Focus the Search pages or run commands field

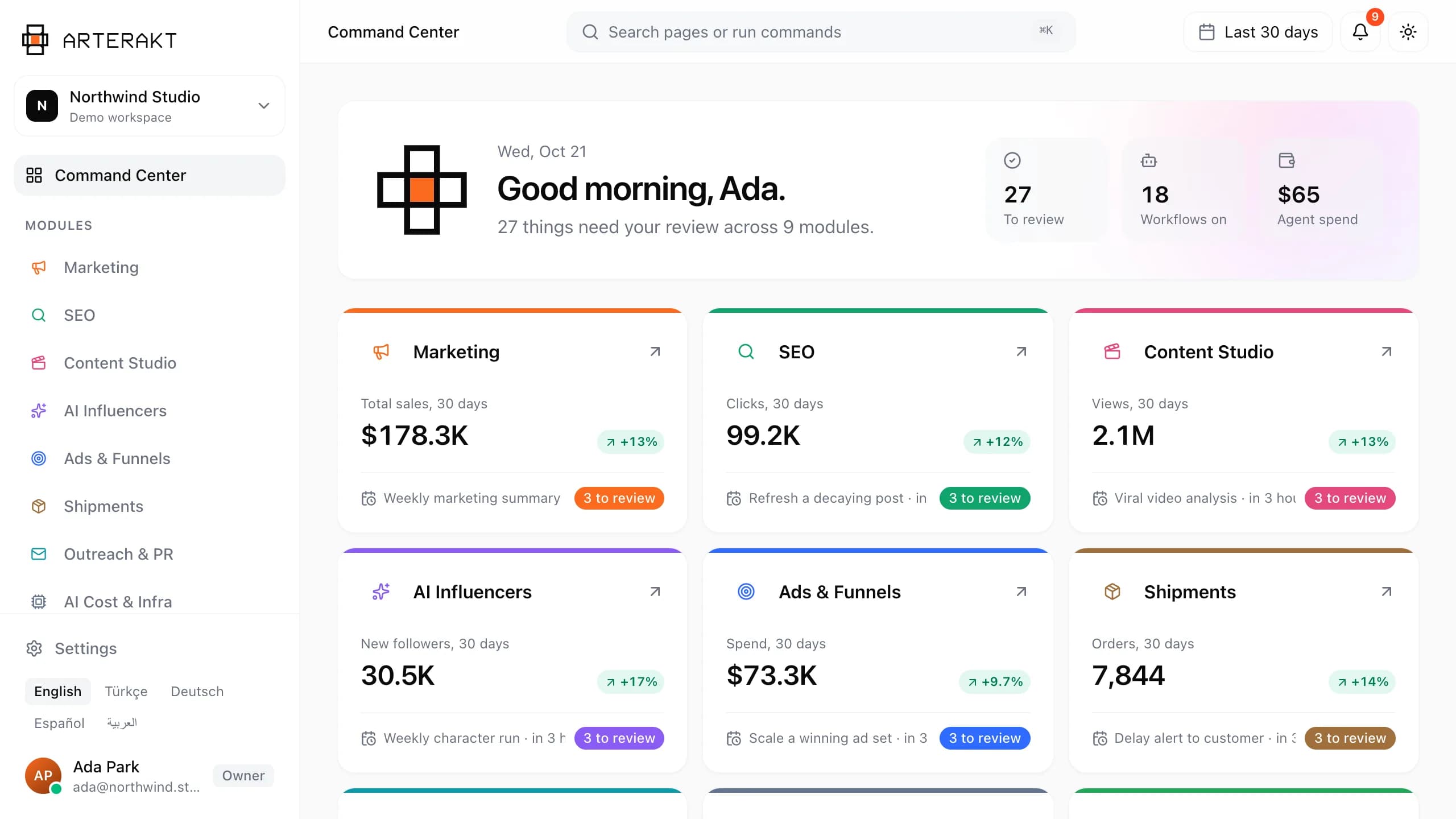[x=821, y=32]
